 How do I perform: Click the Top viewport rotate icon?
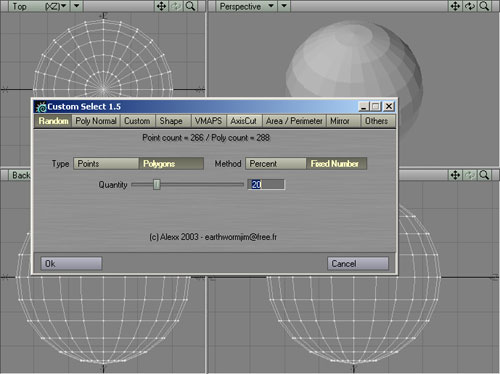click(176, 6)
